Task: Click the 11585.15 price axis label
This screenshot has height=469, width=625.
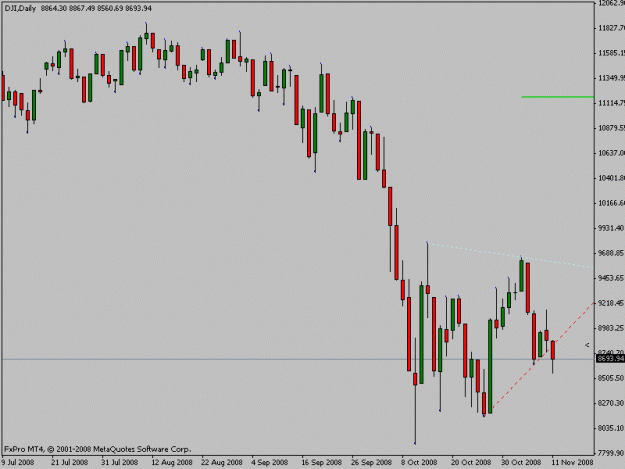Action: (611, 53)
